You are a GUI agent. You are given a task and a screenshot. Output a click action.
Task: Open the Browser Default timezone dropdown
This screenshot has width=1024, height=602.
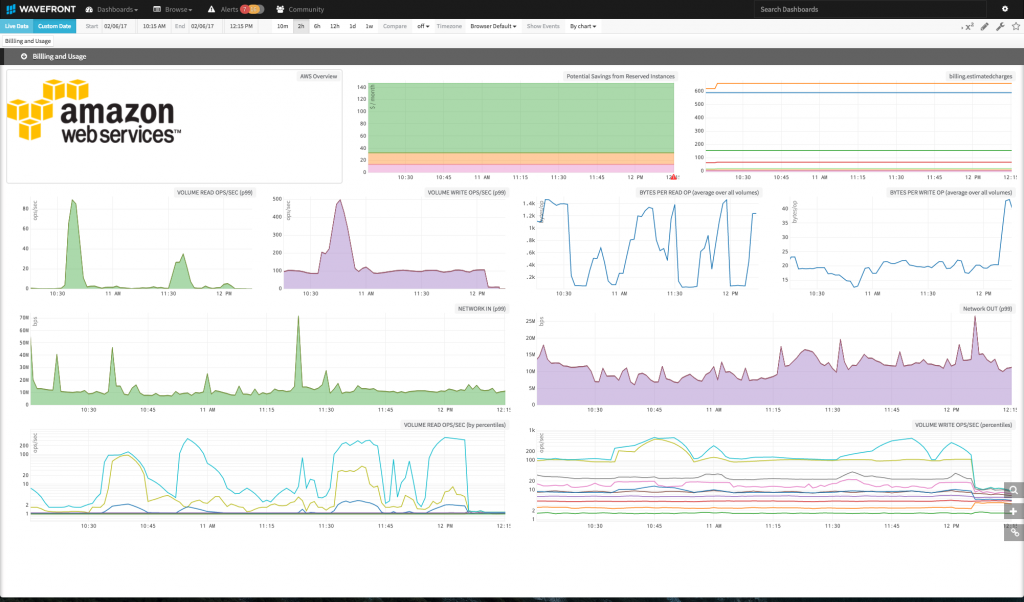tap(493, 26)
